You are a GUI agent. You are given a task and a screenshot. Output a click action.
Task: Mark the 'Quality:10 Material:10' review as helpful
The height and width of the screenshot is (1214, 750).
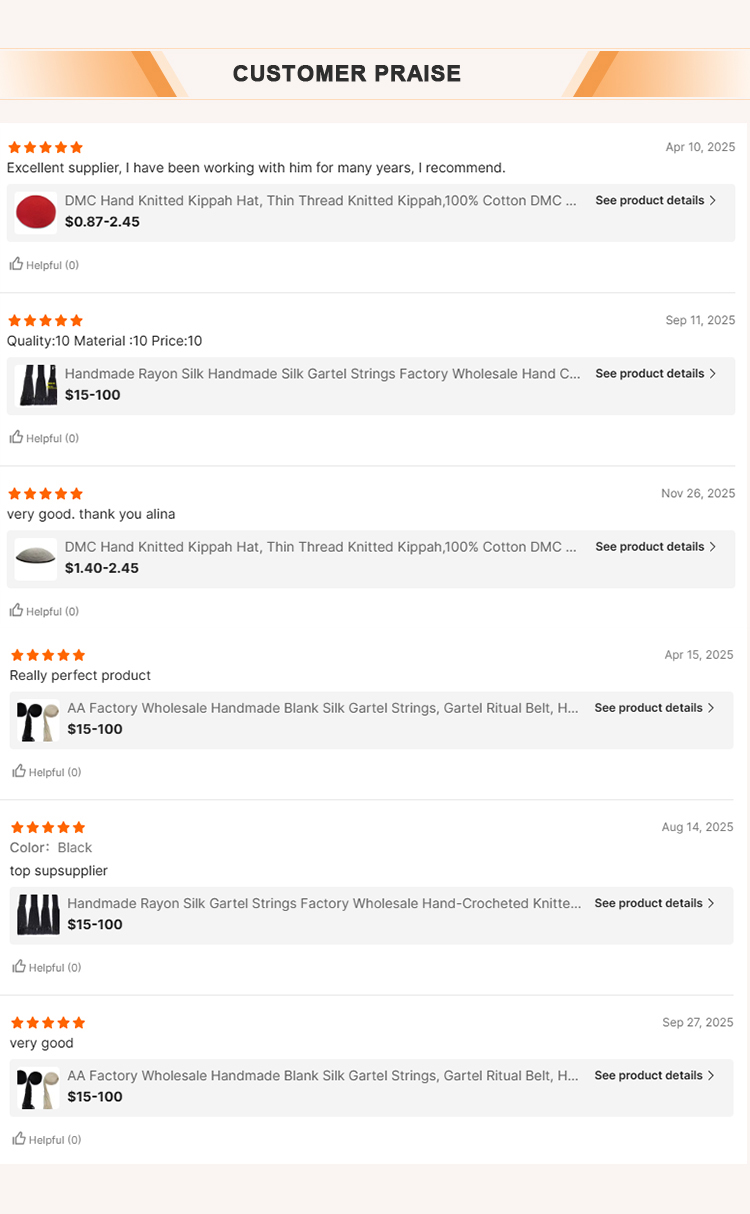pyautogui.click(x=17, y=438)
